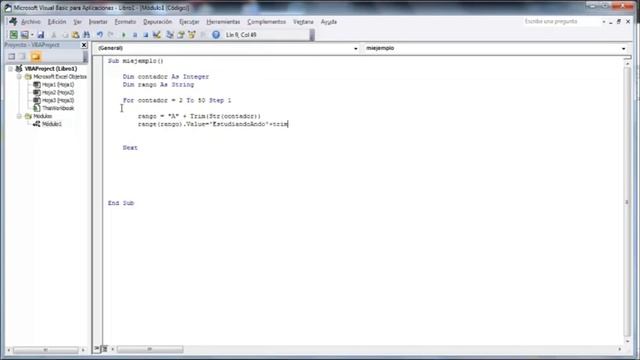Viewport: 640px width, 360px height.
Task: Toggle Full Module View button at bottom left
Action: click(x=104, y=349)
